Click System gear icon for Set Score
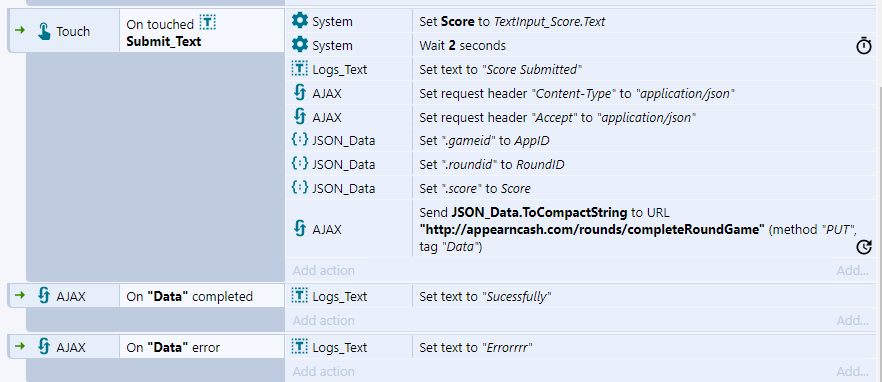Image resolution: width=882 pixels, height=382 pixels. click(x=300, y=21)
